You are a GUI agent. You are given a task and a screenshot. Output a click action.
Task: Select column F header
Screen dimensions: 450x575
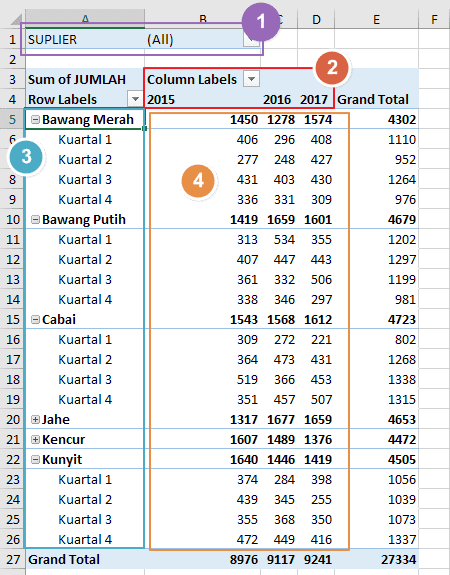pos(434,19)
